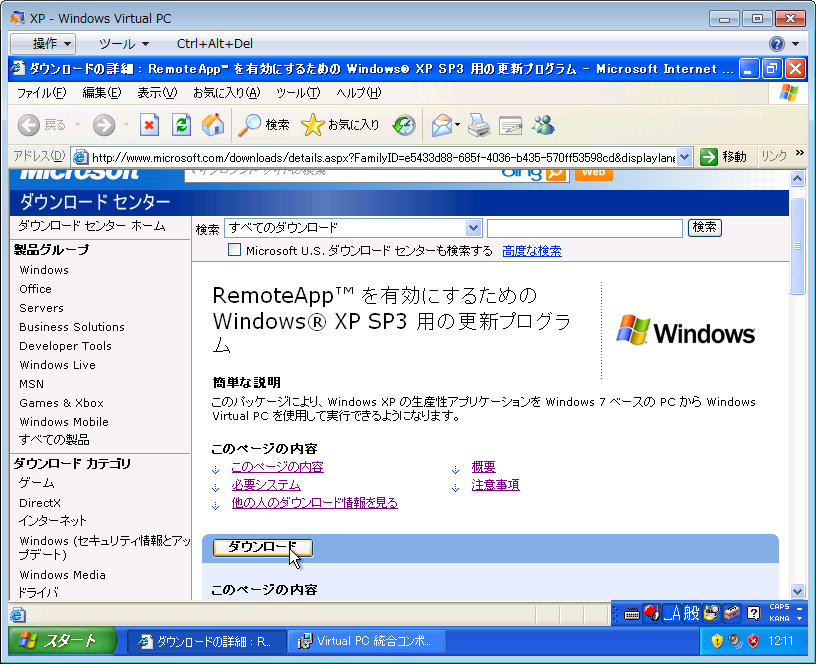
Task: Open the History toolbar icon
Action: click(x=404, y=125)
